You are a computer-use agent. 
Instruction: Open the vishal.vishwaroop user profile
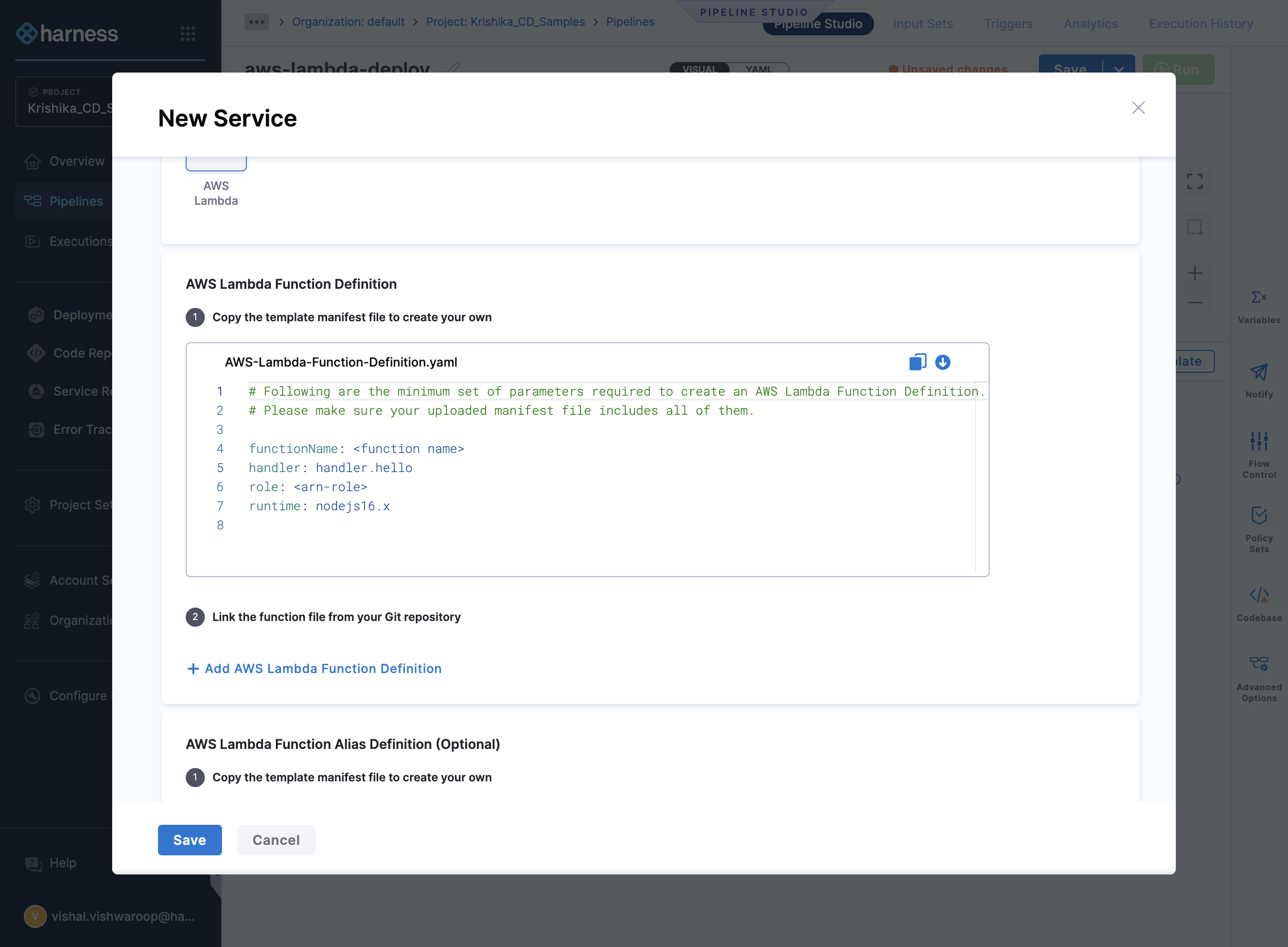coord(109,916)
